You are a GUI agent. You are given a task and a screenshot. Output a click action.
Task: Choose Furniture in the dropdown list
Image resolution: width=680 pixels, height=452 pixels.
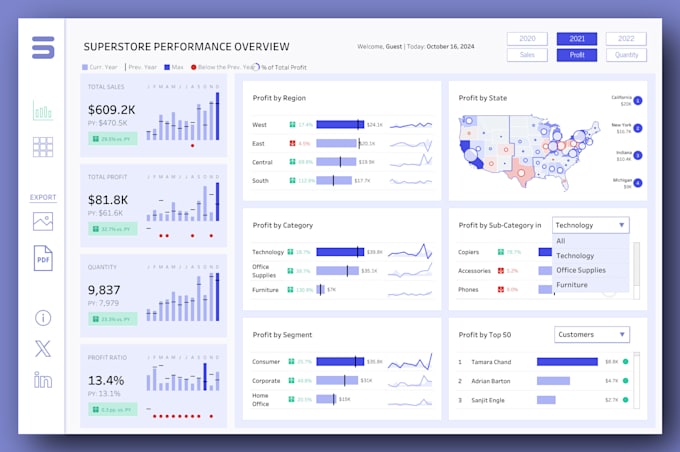(591, 285)
